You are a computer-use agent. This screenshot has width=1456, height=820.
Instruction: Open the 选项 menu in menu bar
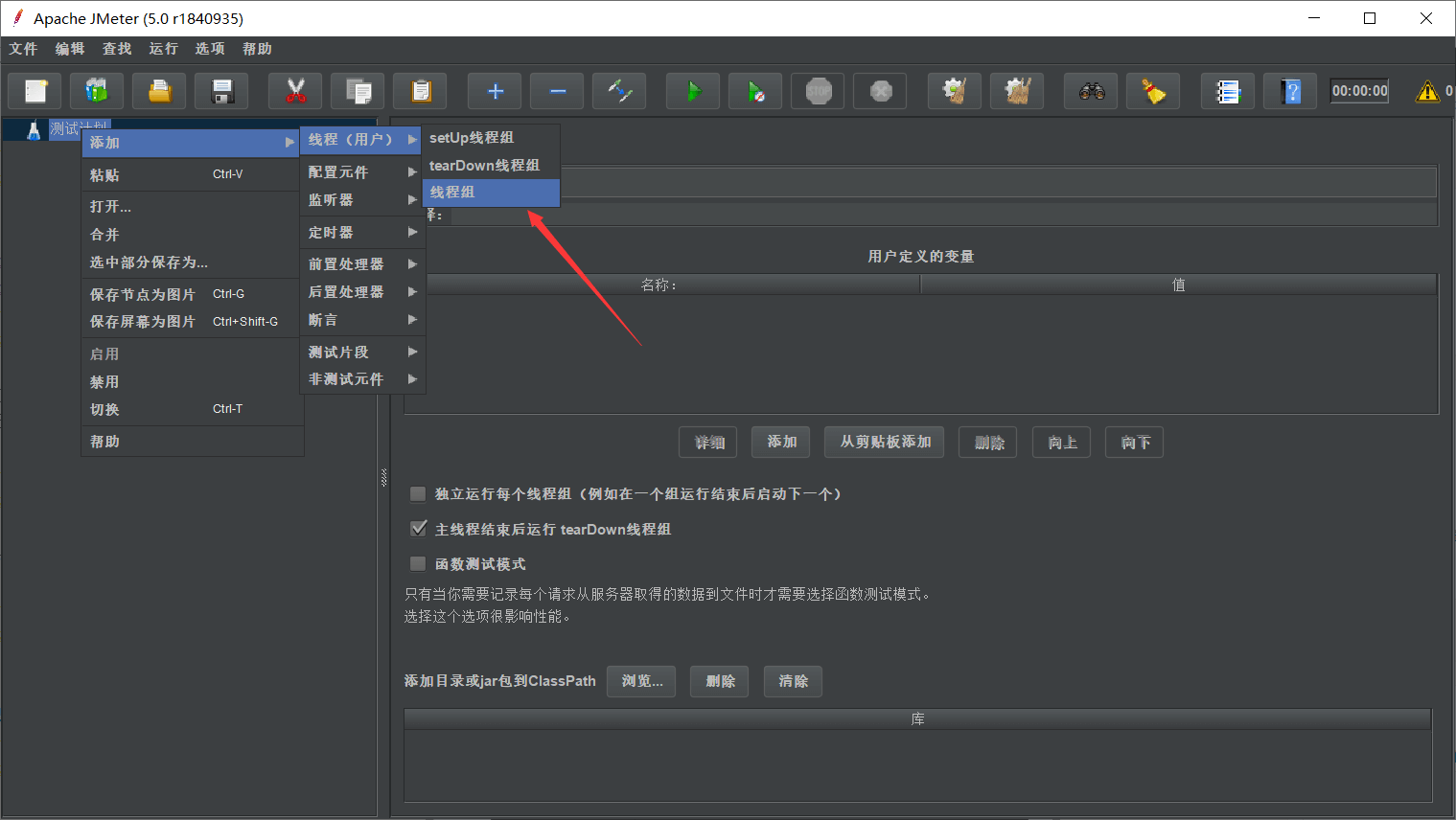(210, 49)
